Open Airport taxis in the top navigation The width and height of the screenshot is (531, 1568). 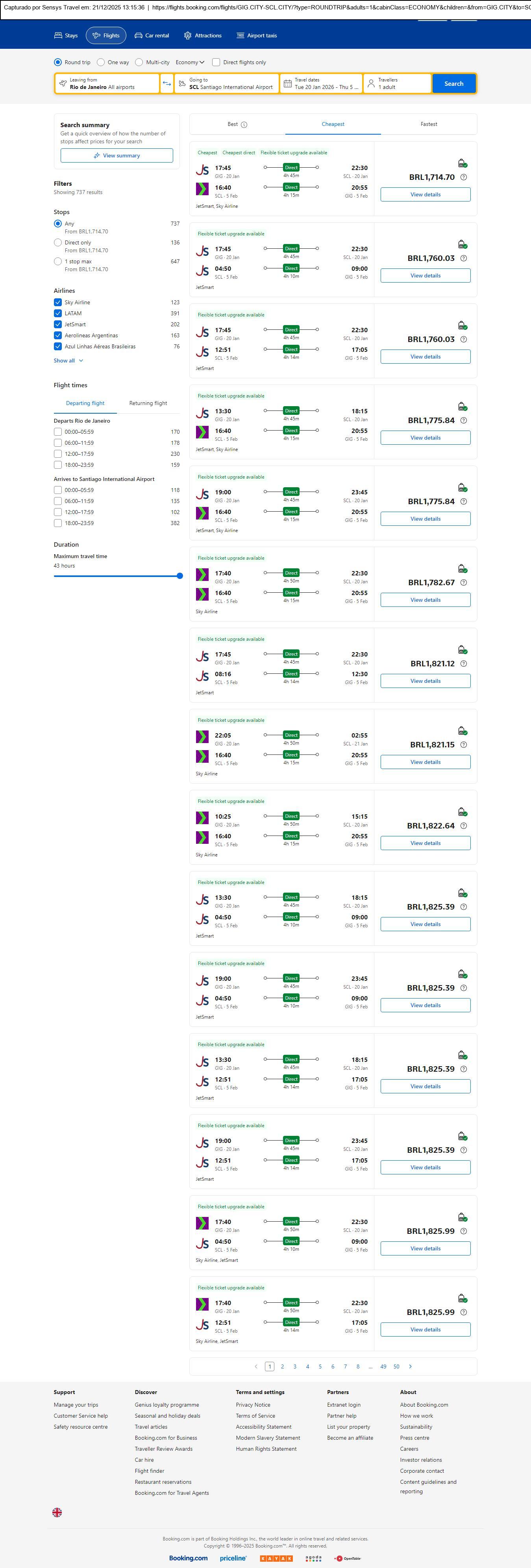pos(256,35)
